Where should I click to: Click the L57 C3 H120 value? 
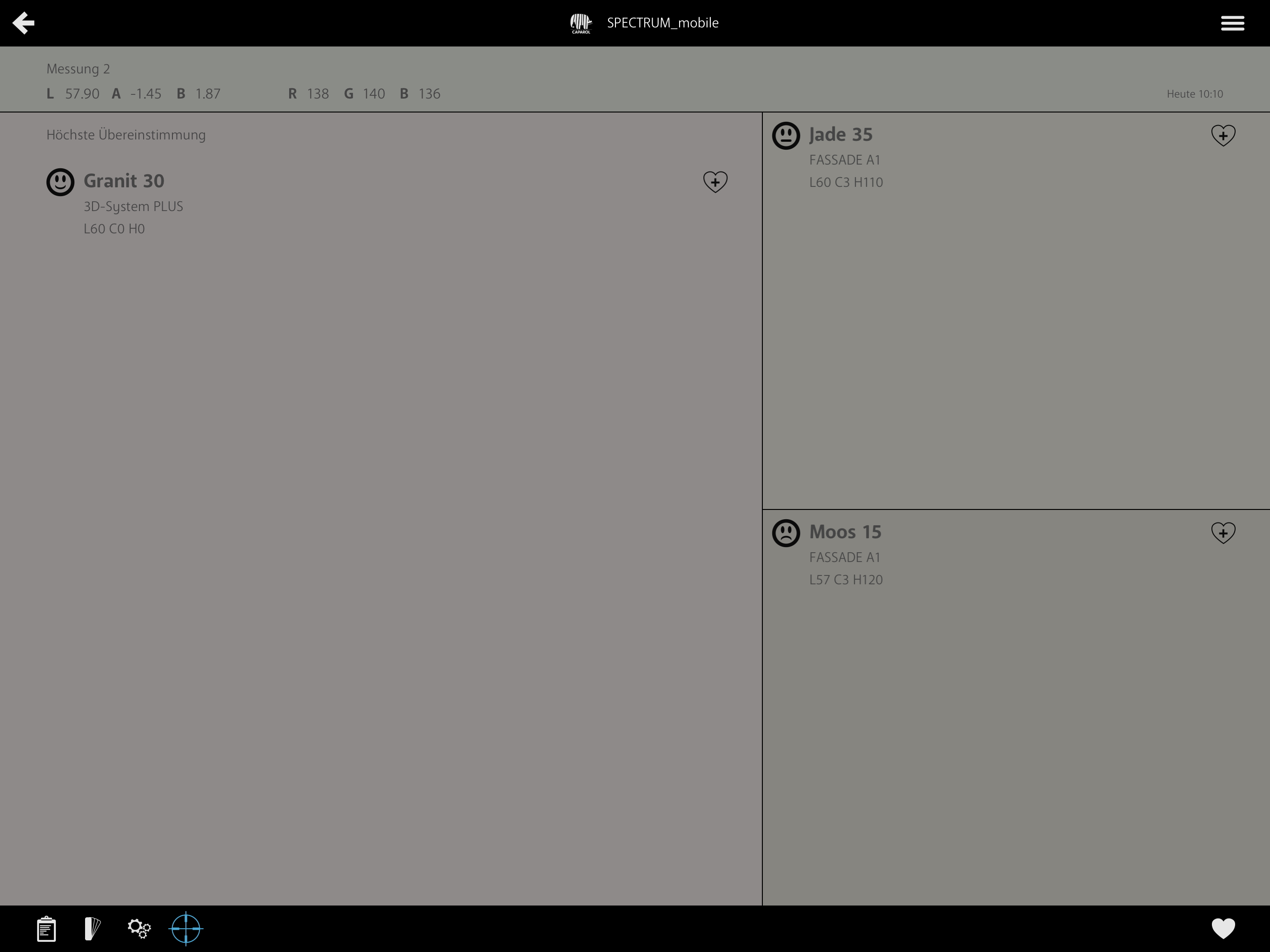[846, 579]
